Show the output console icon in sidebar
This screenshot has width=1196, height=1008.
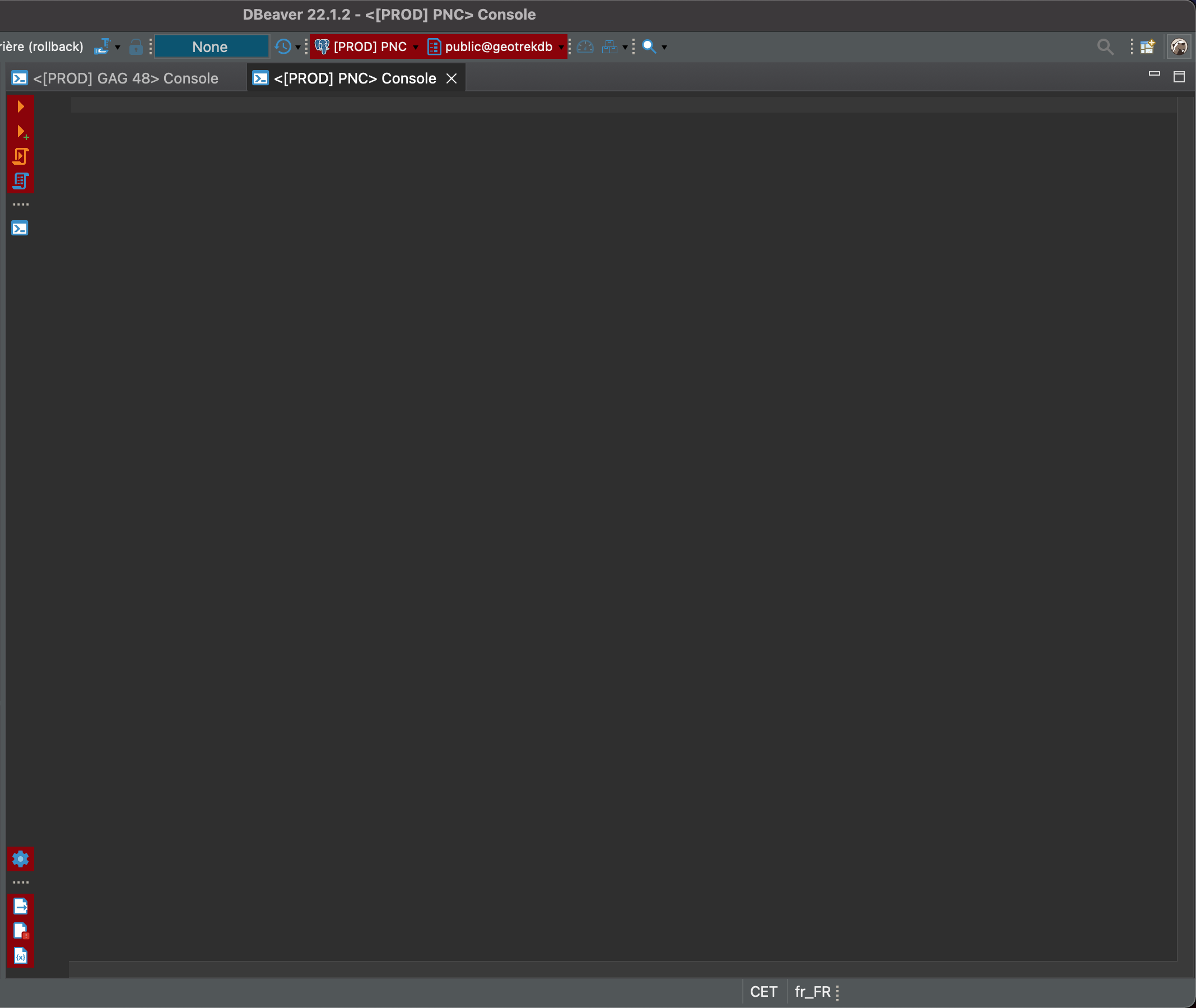[20, 229]
